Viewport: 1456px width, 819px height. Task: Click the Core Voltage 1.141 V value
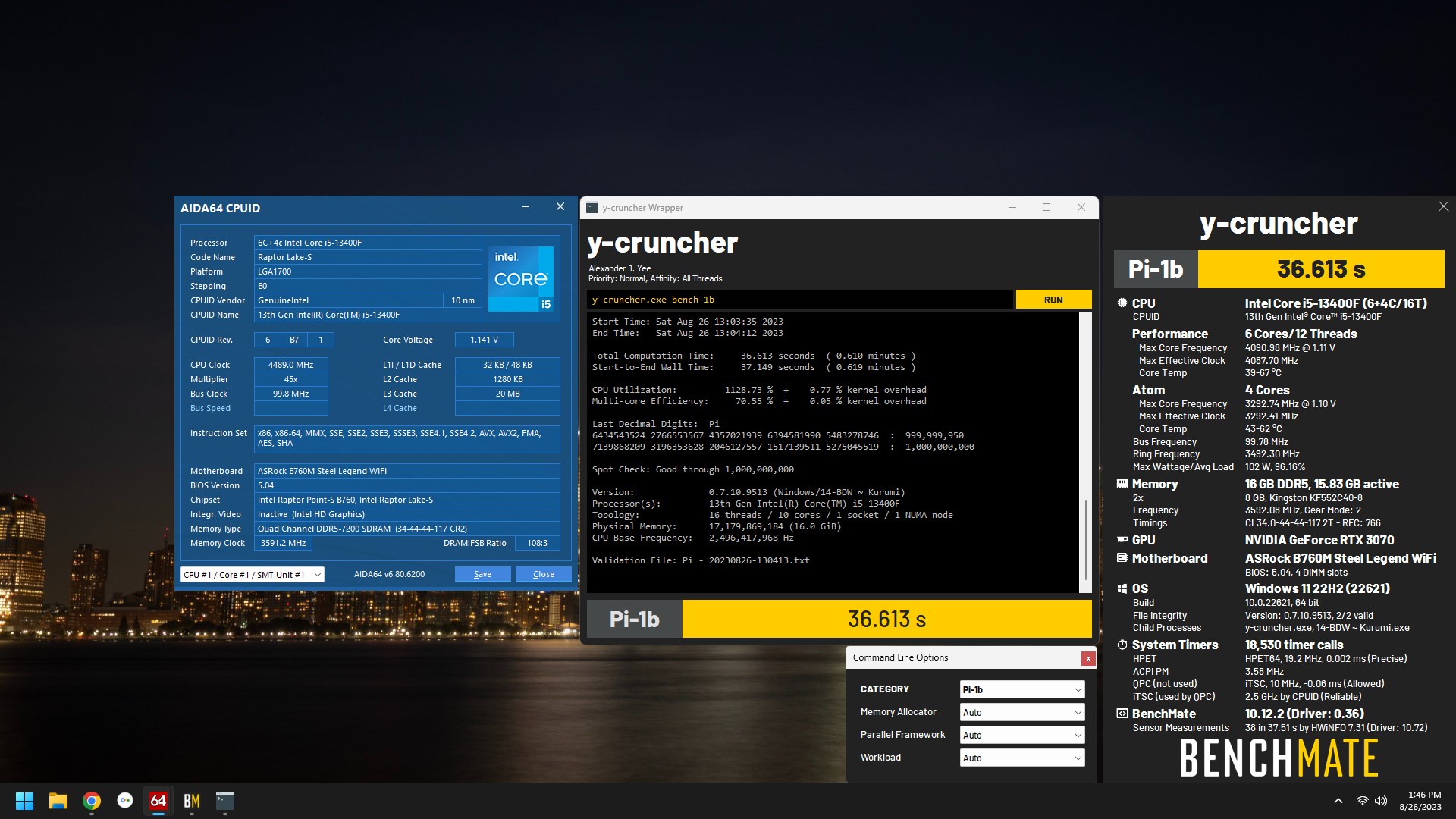tap(484, 340)
